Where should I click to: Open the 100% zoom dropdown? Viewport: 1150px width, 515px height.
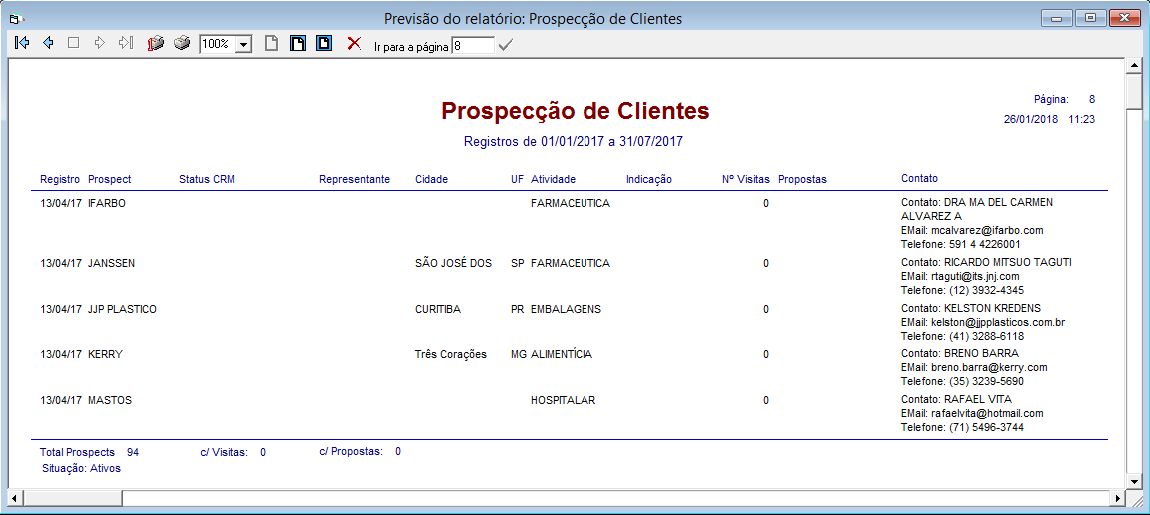[x=242, y=45]
